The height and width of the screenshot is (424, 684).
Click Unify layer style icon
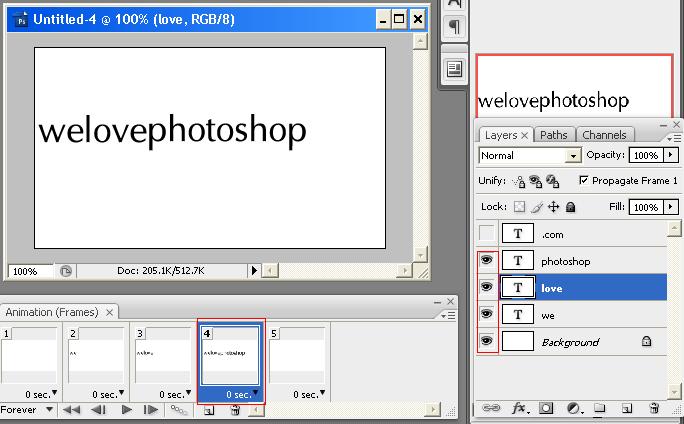pyautogui.click(x=552, y=181)
